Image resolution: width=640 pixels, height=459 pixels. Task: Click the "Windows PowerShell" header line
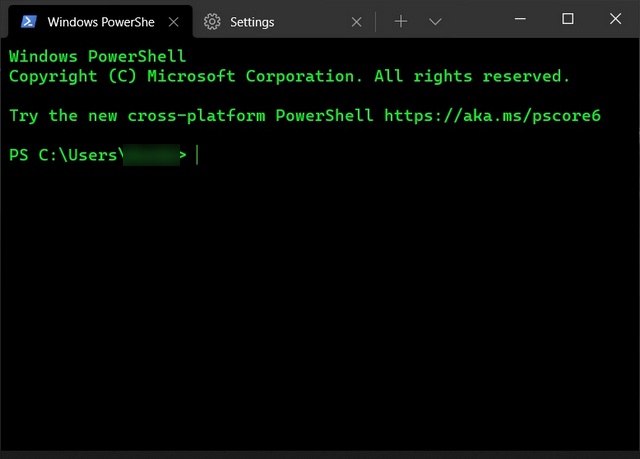(97, 57)
